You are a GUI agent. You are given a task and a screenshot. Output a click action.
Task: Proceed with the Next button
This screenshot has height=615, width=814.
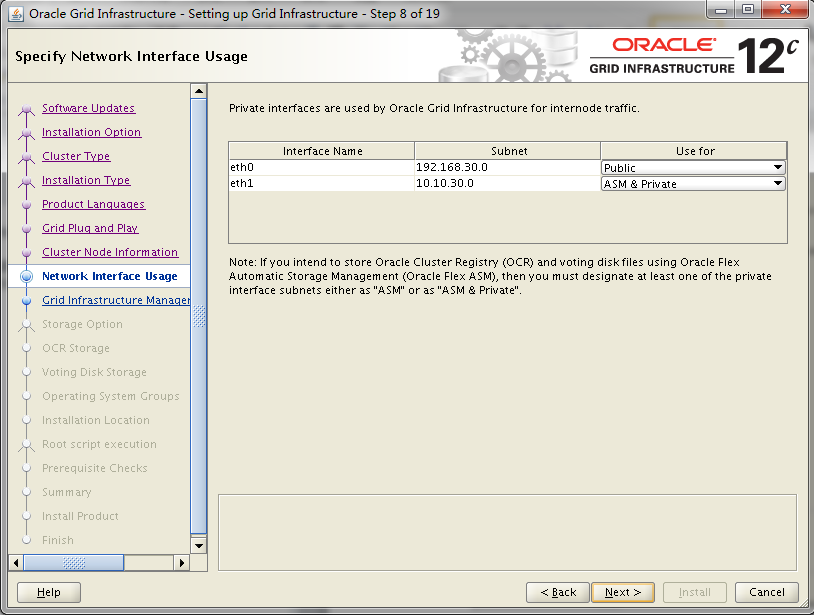coord(623,592)
